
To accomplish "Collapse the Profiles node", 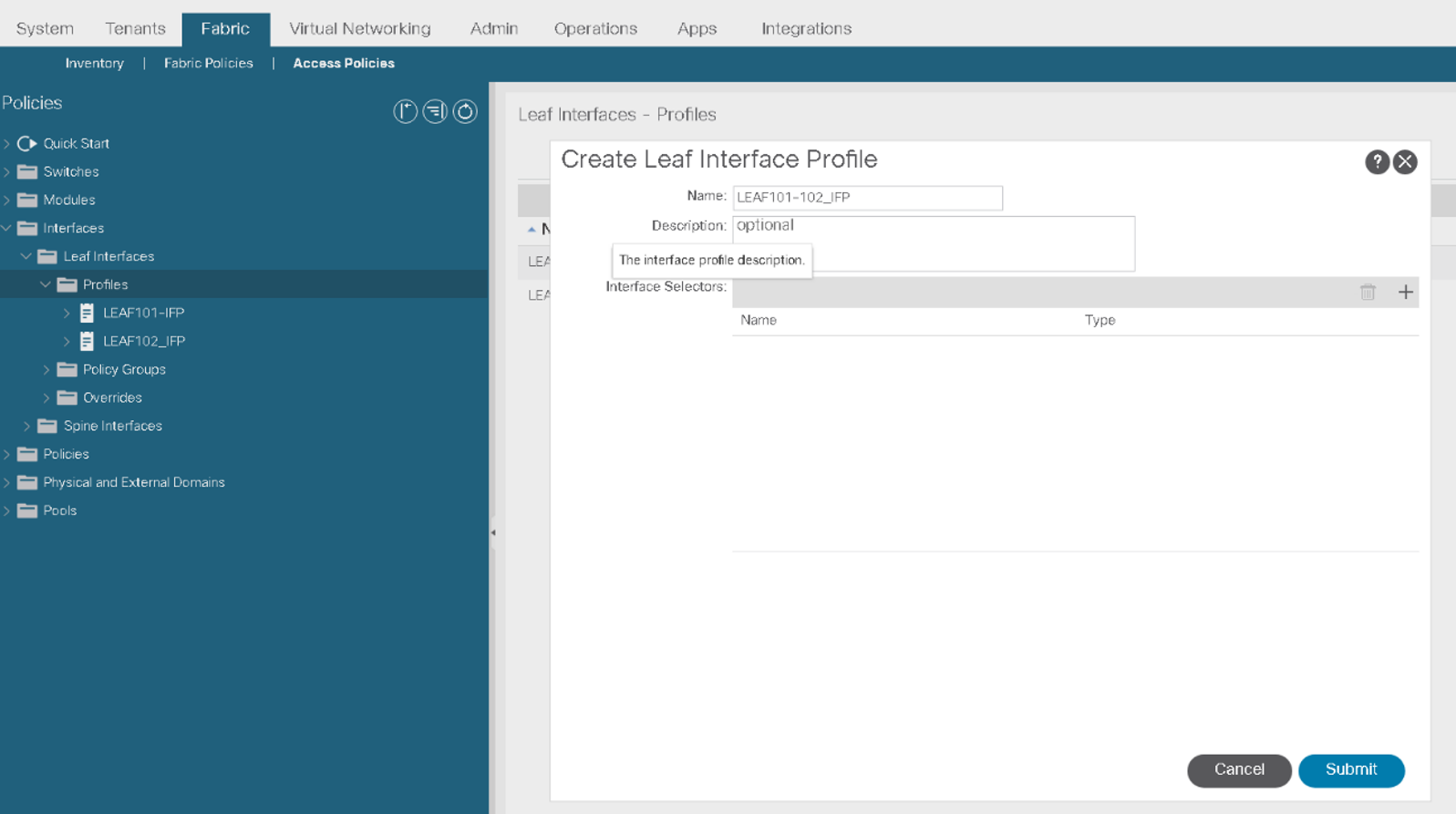I will [x=46, y=284].
